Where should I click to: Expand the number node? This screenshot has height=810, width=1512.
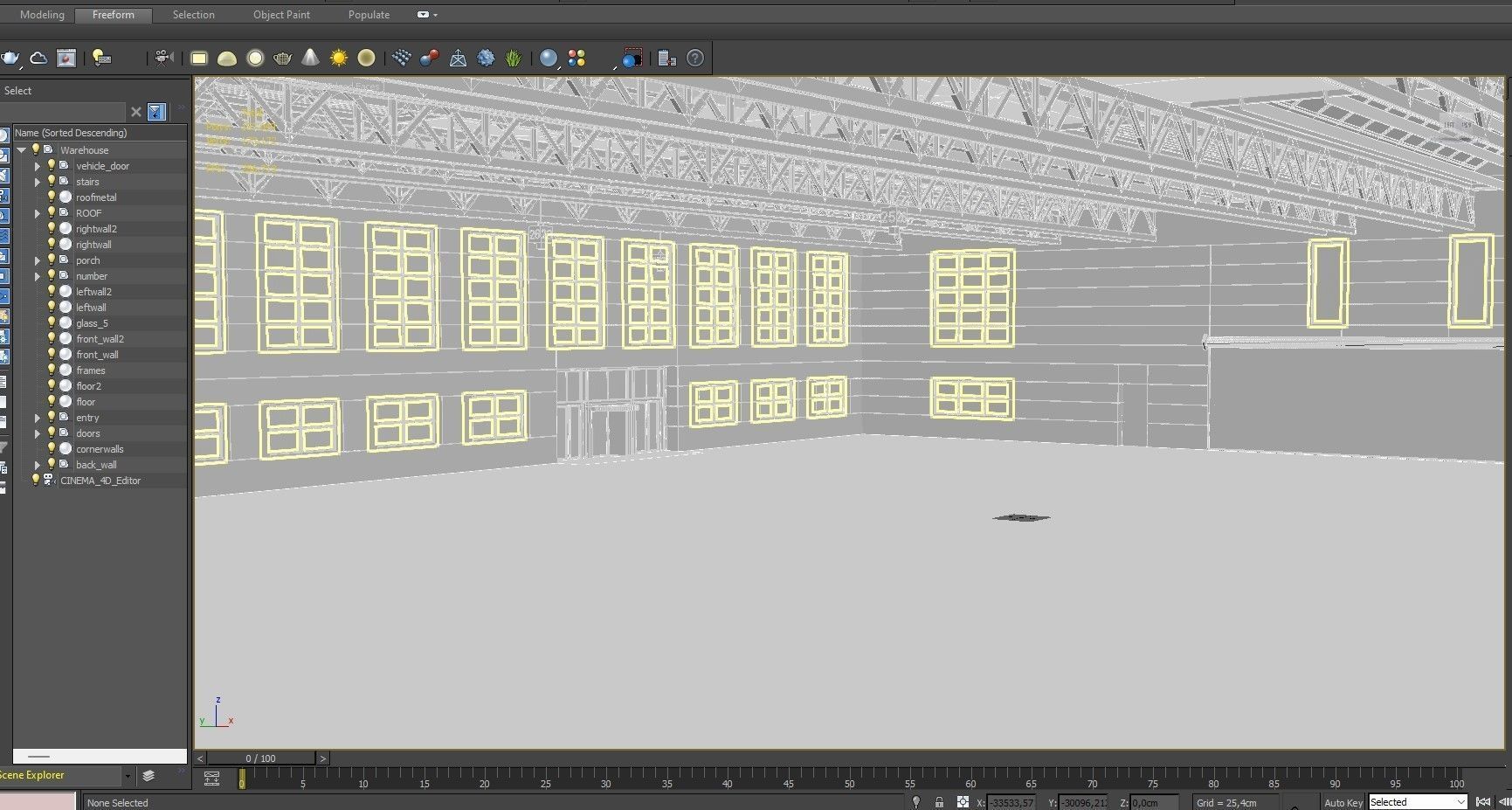38,276
